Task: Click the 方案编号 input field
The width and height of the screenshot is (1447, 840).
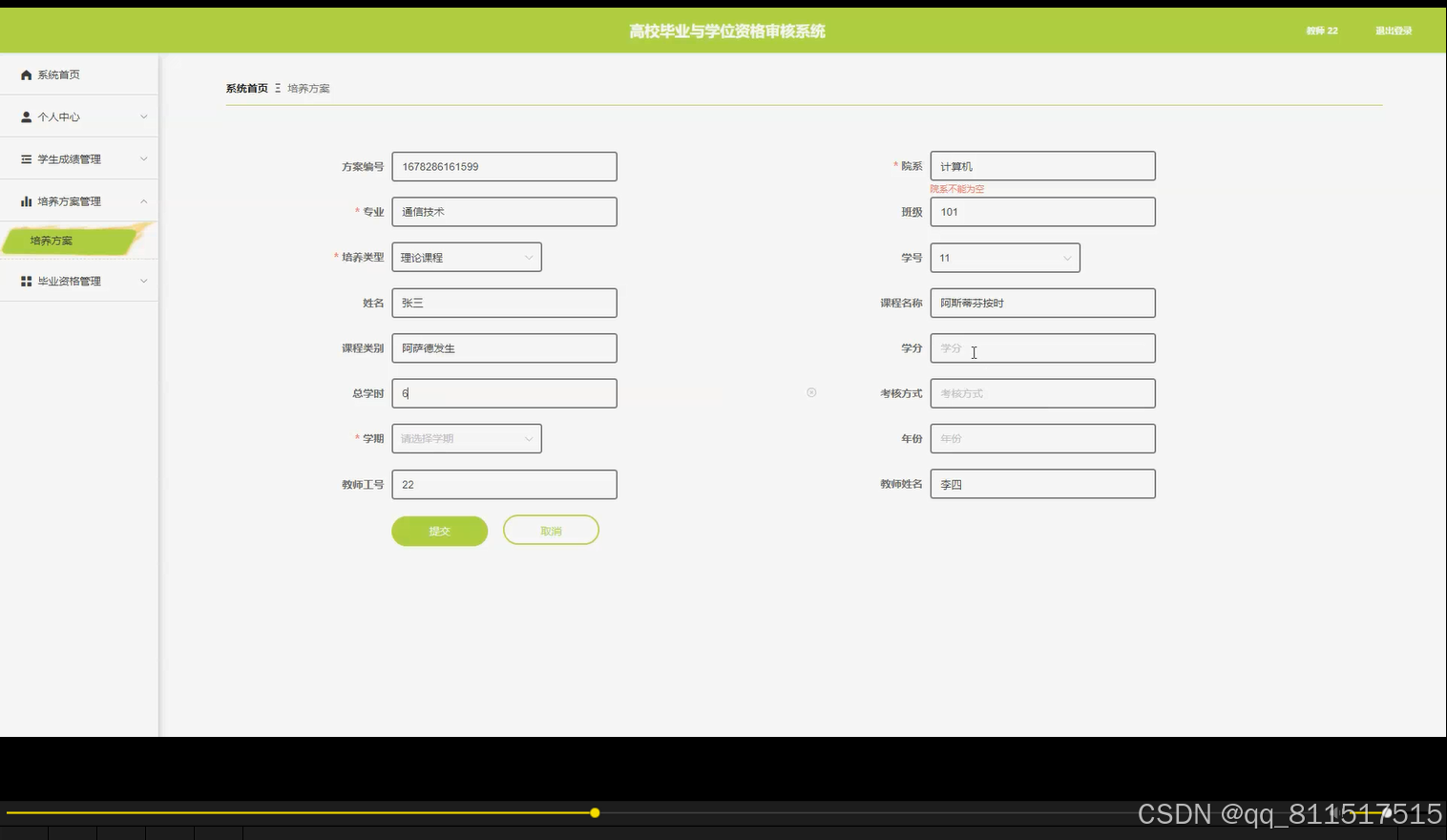Action: tap(504, 166)
